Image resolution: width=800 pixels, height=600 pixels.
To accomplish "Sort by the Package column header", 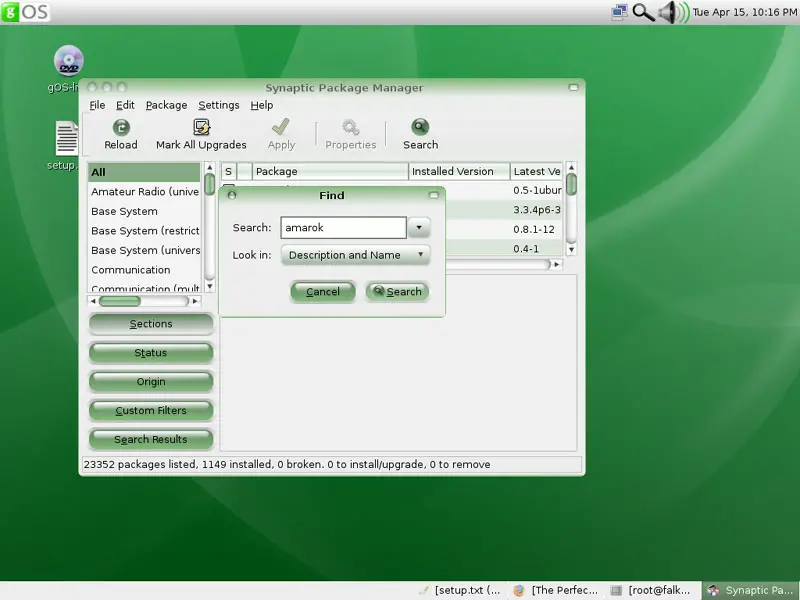I will 330,171.
